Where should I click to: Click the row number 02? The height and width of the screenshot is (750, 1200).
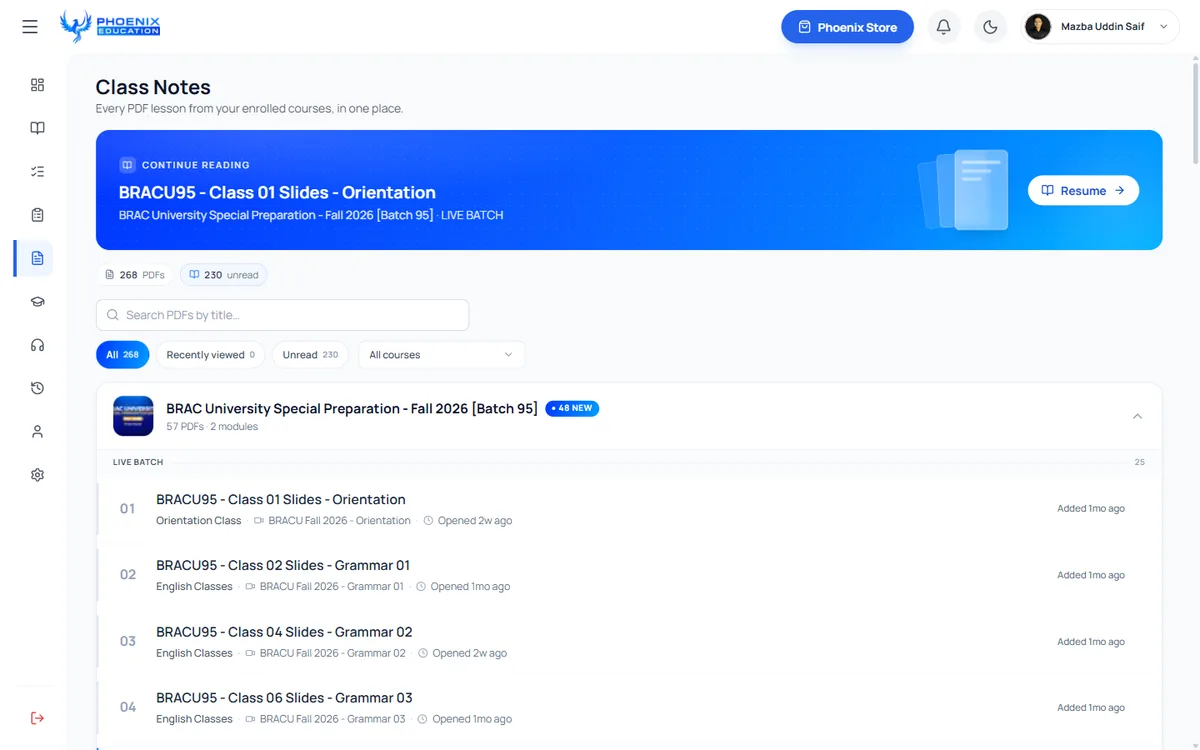click(x=128, y=575)
